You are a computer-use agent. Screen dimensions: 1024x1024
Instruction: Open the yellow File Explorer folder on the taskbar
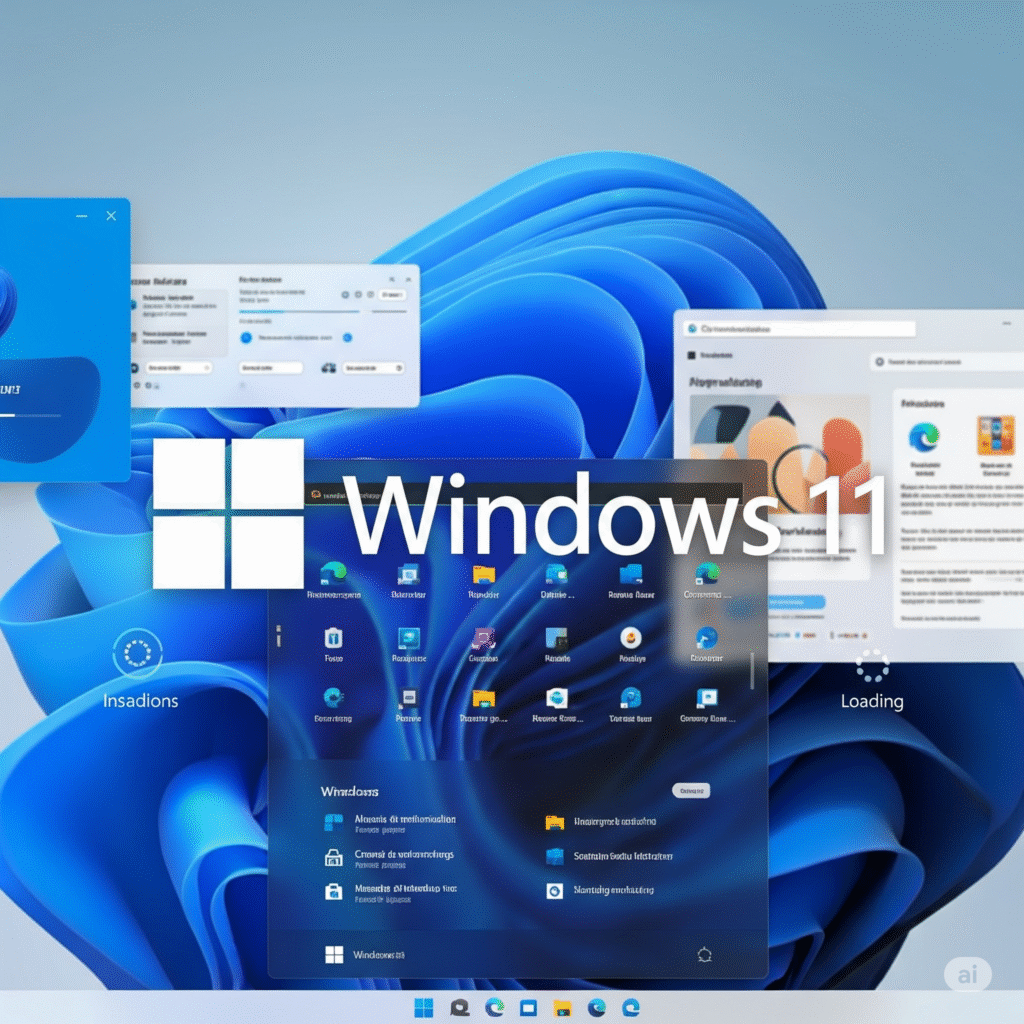pos(562,1008)
